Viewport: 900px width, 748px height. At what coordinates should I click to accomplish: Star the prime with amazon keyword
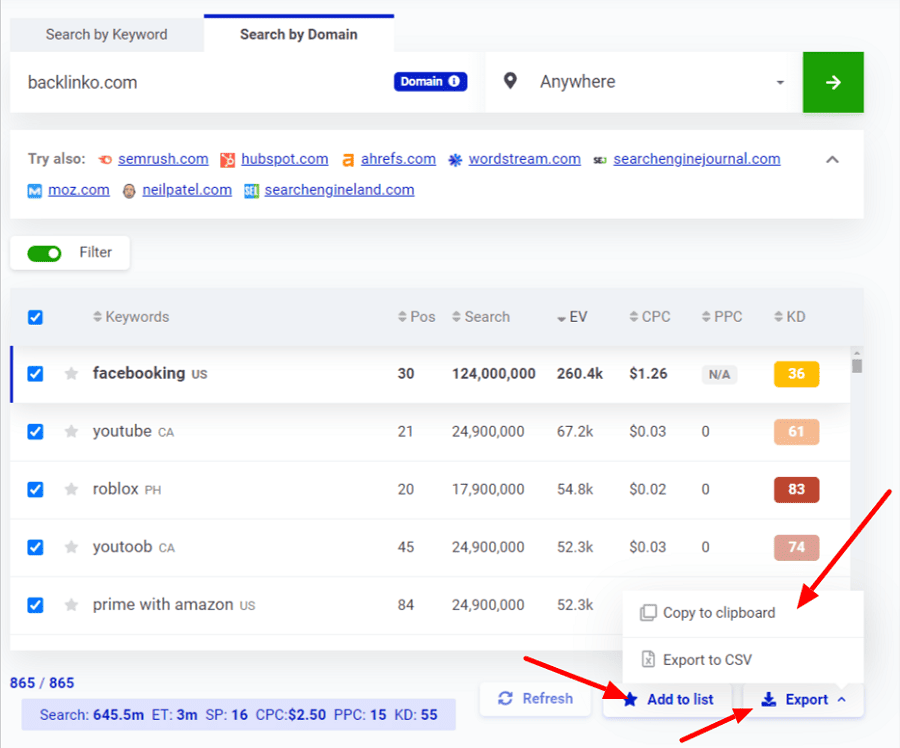pos(71,605)
